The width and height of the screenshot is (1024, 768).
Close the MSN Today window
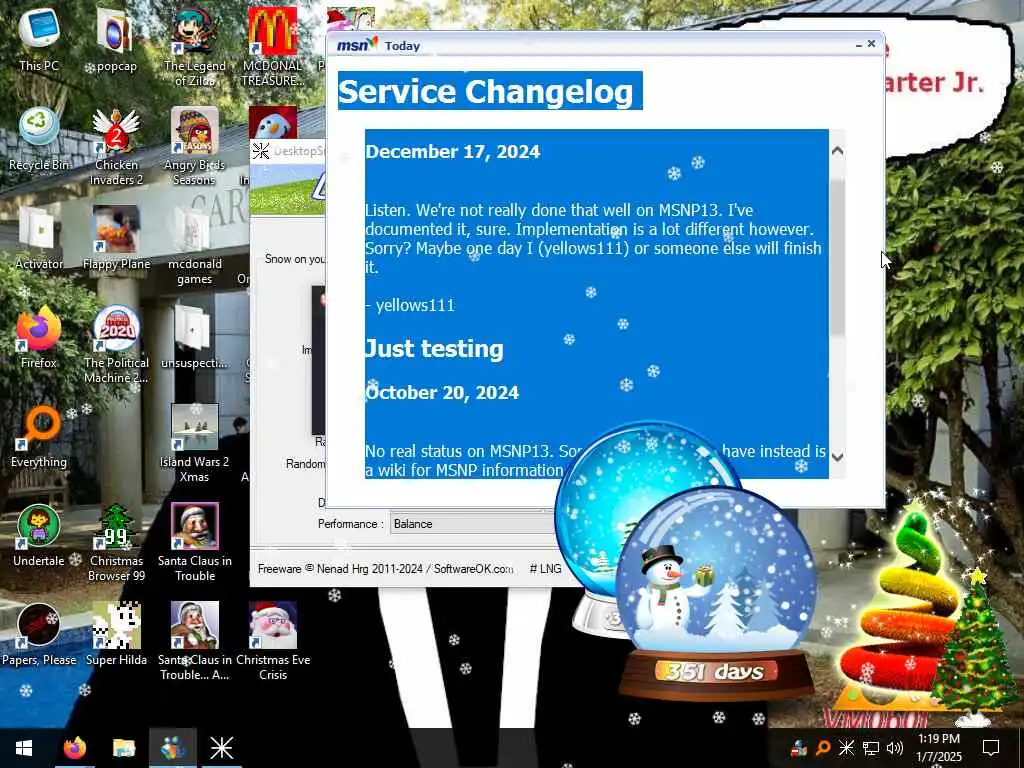coord(871,44)
